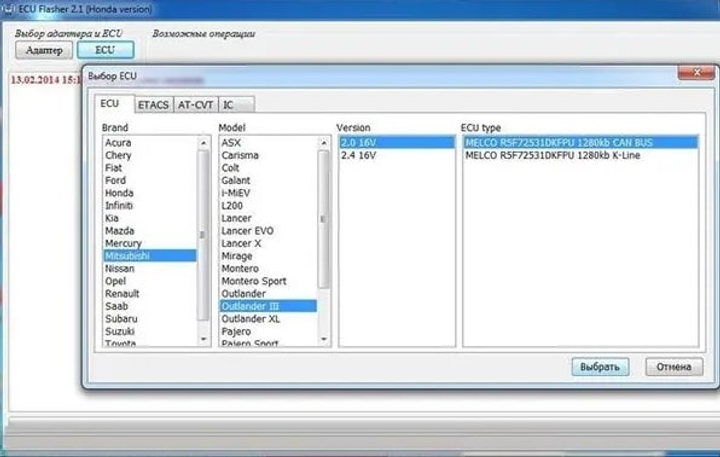This screenshot has height=457, width=720.
Task: Select Lancer EVO model
Action: [268, 231]
